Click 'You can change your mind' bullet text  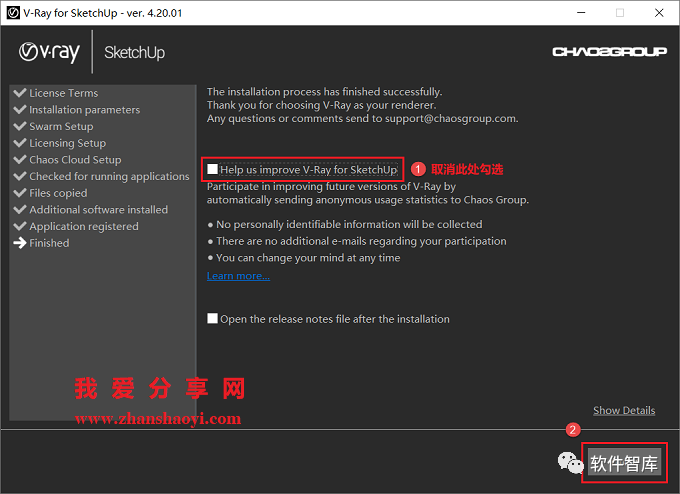(x=308, y=258)
